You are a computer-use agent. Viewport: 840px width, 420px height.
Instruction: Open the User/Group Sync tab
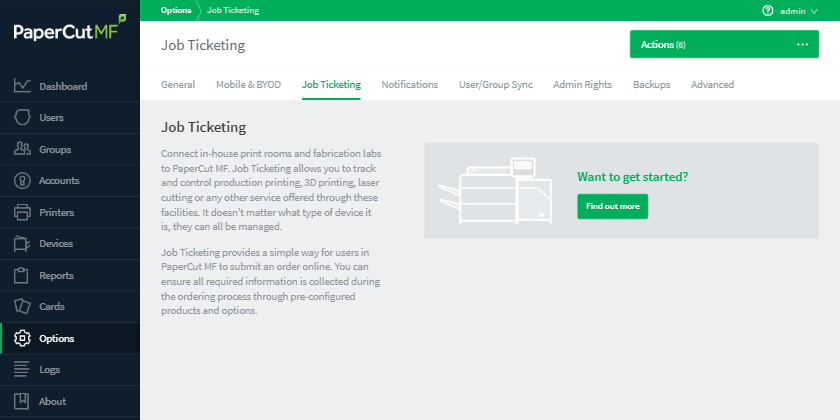pos(496,84)
